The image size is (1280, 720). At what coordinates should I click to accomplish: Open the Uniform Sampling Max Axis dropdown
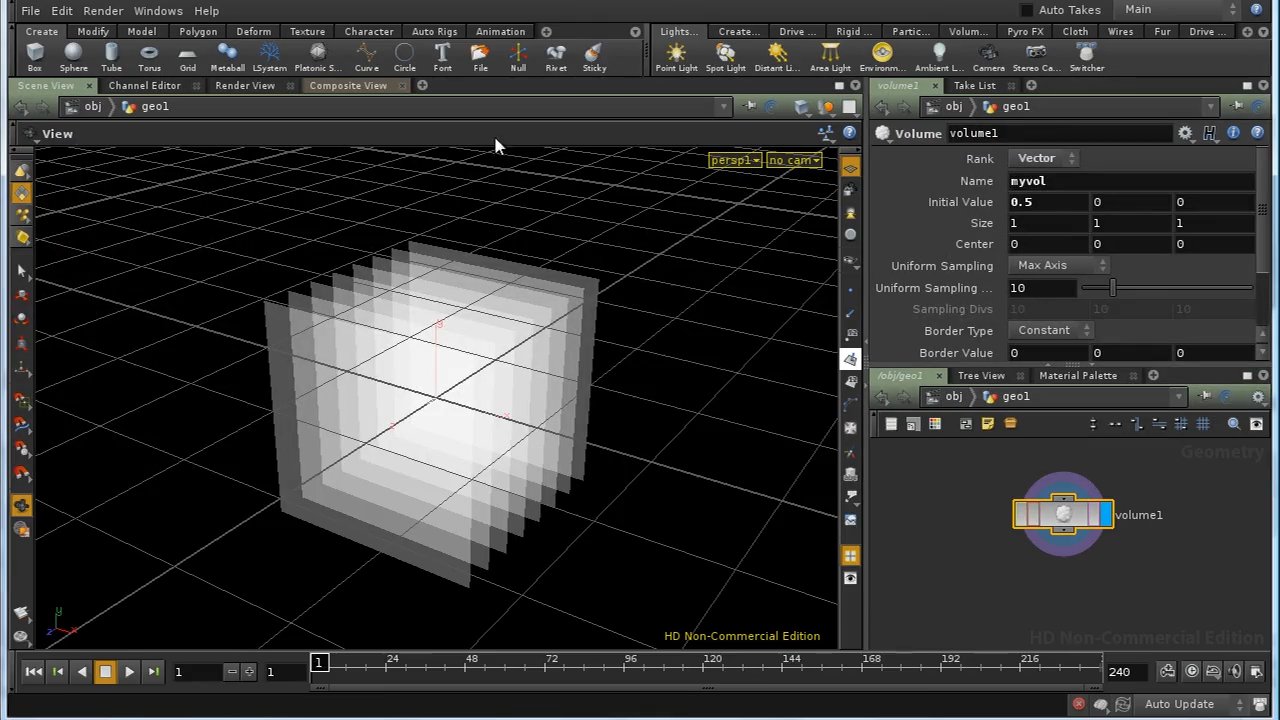[1061, 265]
